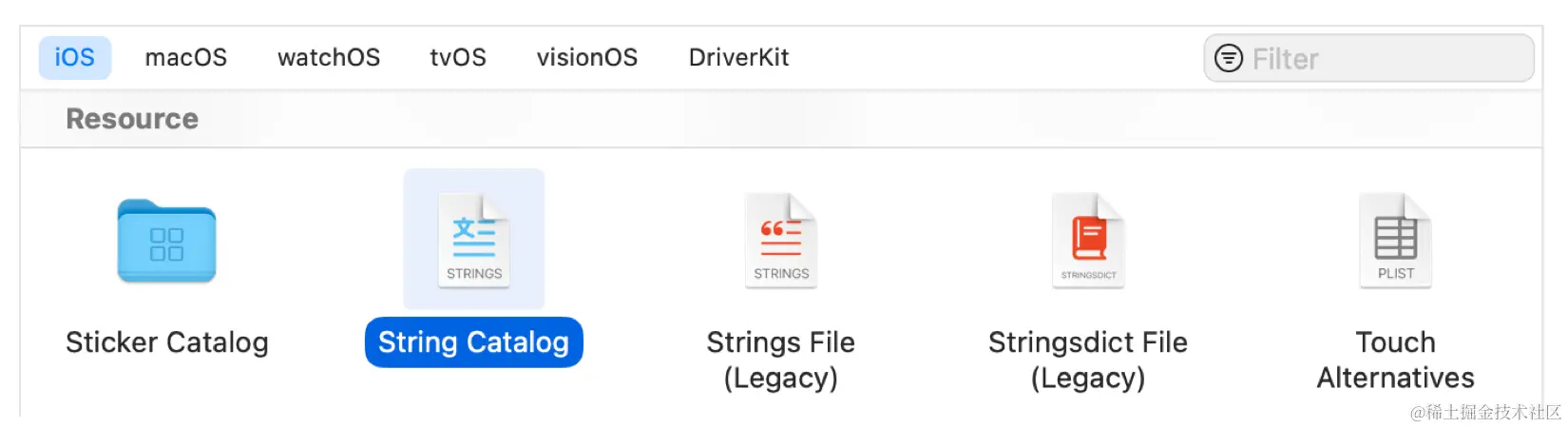
Task: Choose the Touch Alternatives label
Action: coord(1395,360)
